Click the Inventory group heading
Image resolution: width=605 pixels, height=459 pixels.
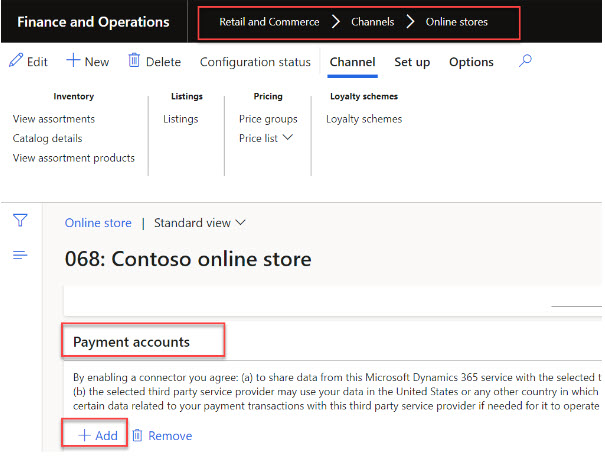click(74, 96)
